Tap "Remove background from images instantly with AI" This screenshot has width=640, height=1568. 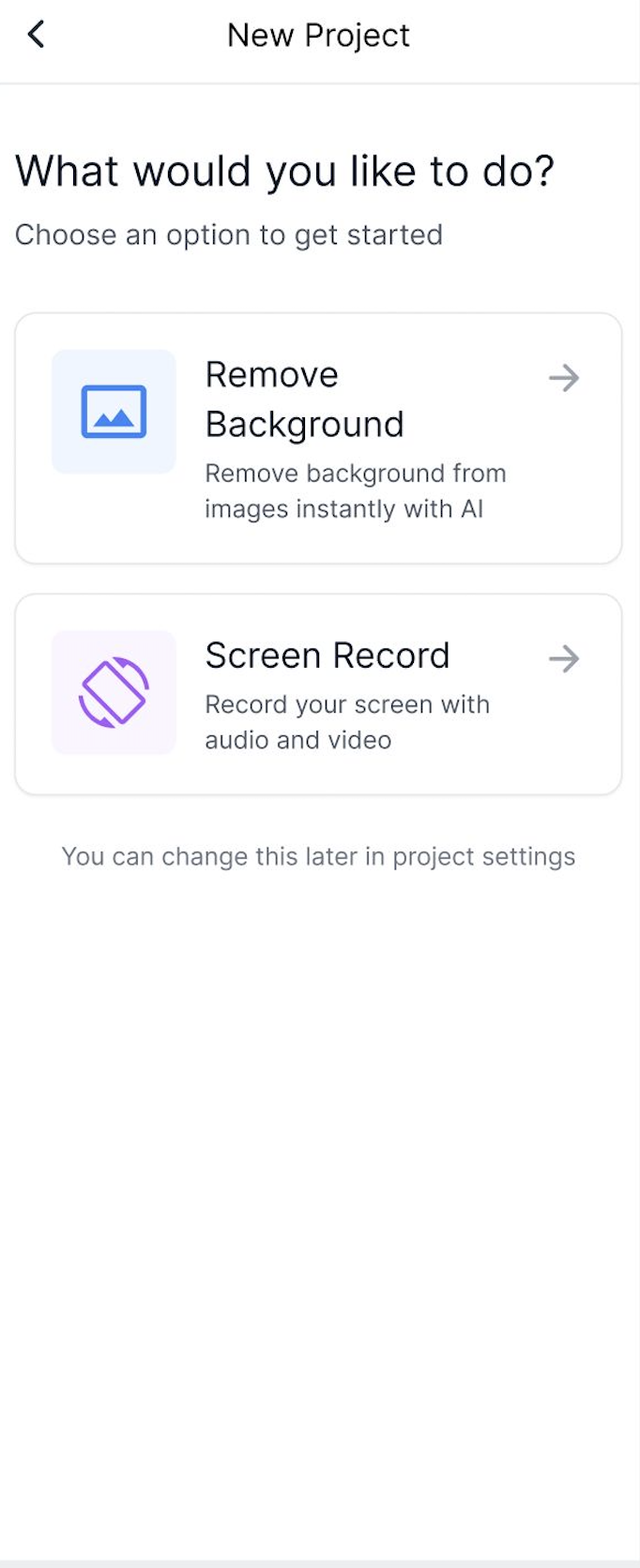click(356, 490)
